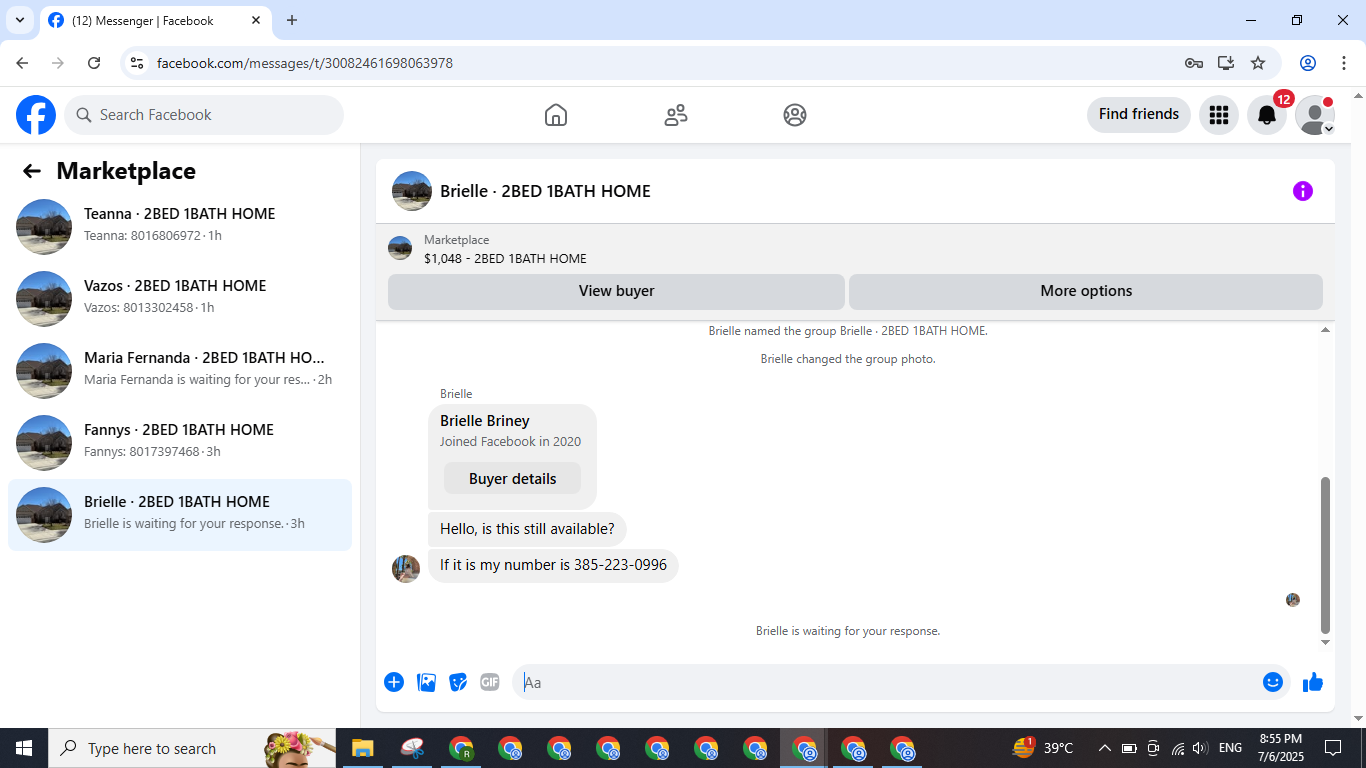Open the Chrome tab search dropdown
The height and width of the screenshot is (768, 1366).
coord(19,20)
